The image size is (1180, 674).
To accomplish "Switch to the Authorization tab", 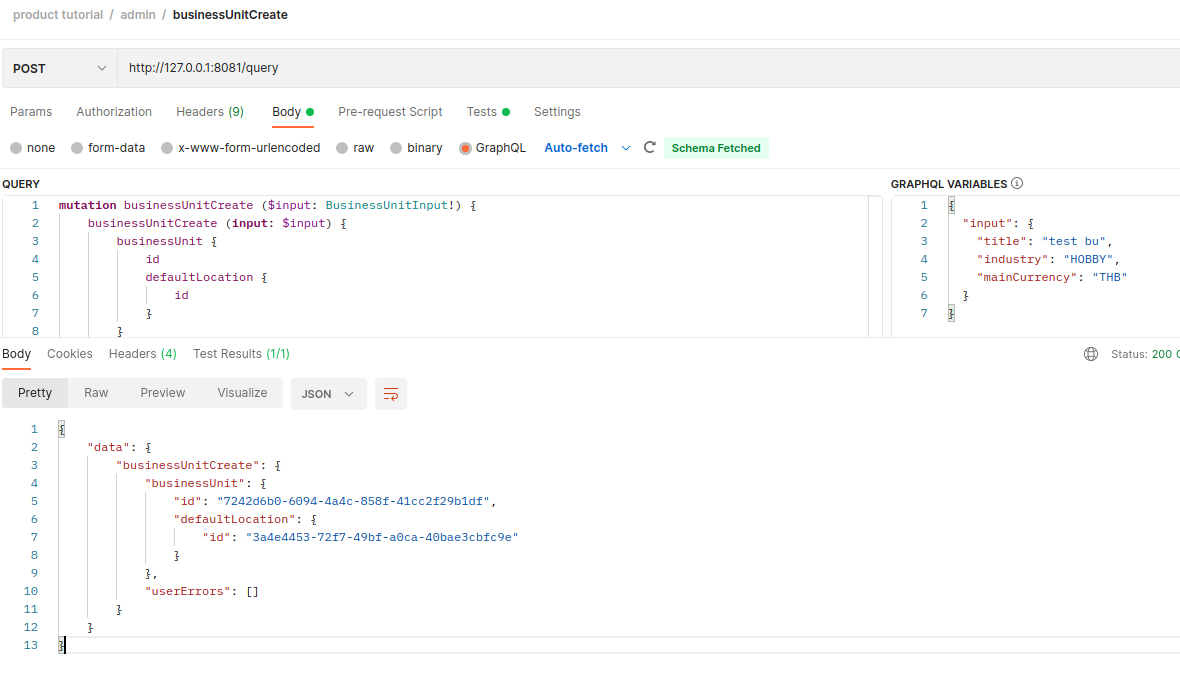I will 114,112.
